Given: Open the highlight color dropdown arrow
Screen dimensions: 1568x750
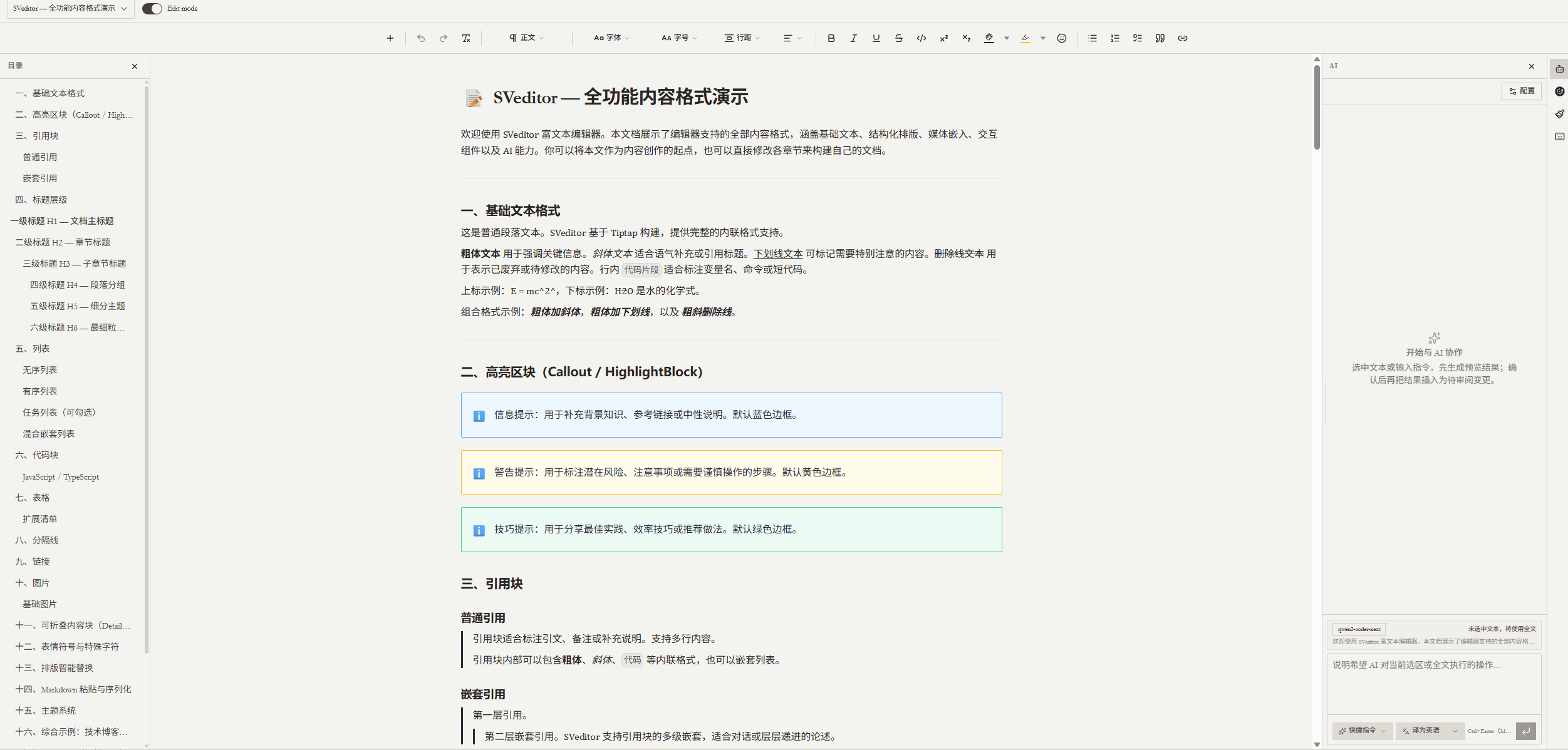Looking at the screenshot, I should [1043, 38].
